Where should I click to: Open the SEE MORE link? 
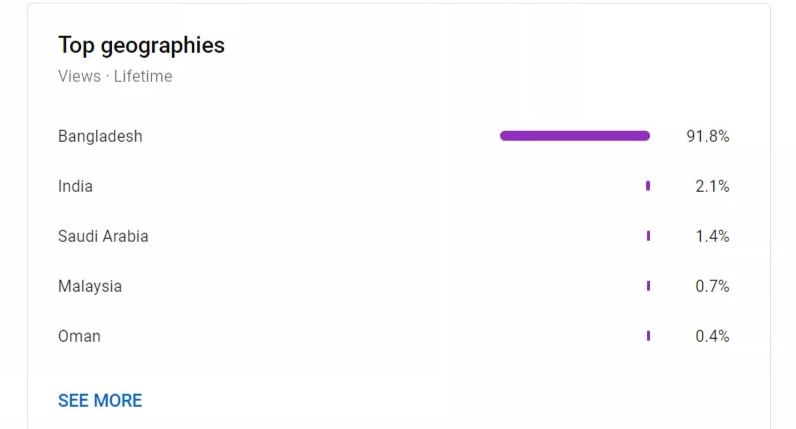100,401
